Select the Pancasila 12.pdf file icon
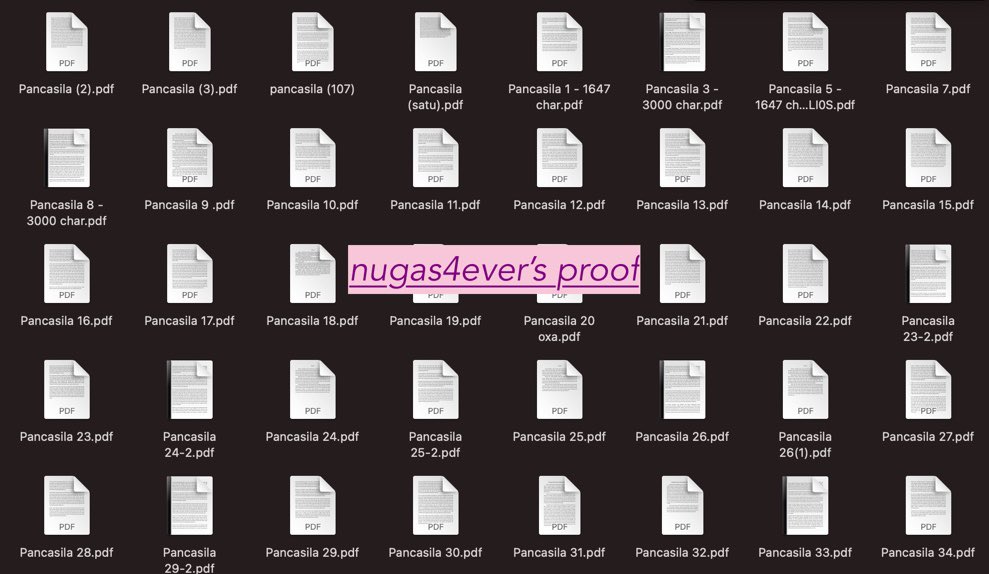The width and height of the screenshot is (989, 574). point(559,158)
